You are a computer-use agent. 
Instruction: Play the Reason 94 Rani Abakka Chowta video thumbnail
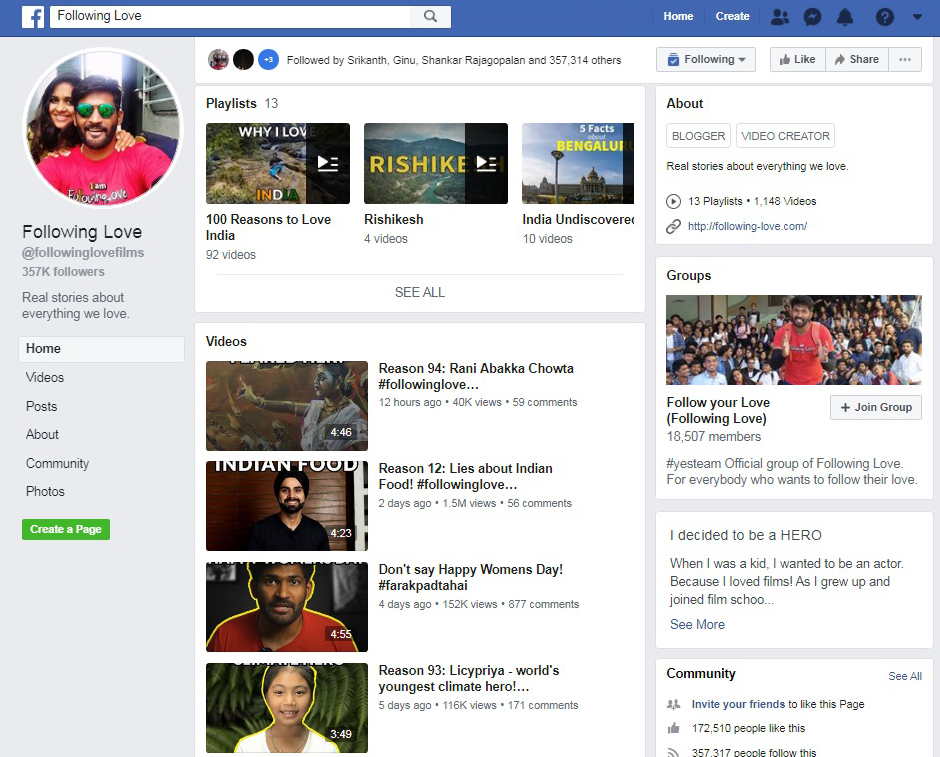click(287, 406)
